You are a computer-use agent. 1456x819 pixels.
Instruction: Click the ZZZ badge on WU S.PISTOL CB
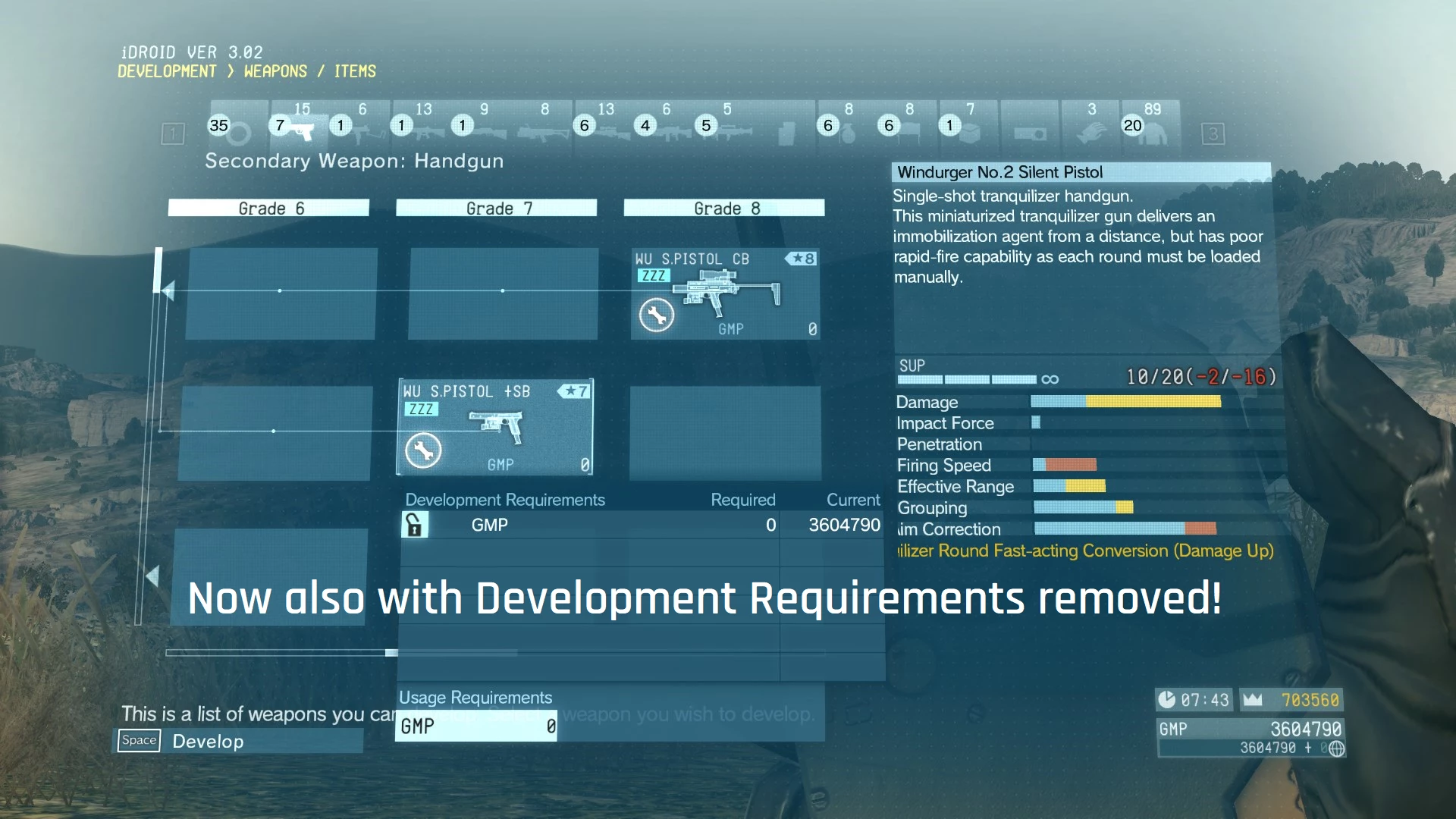[x=653, y=276]
